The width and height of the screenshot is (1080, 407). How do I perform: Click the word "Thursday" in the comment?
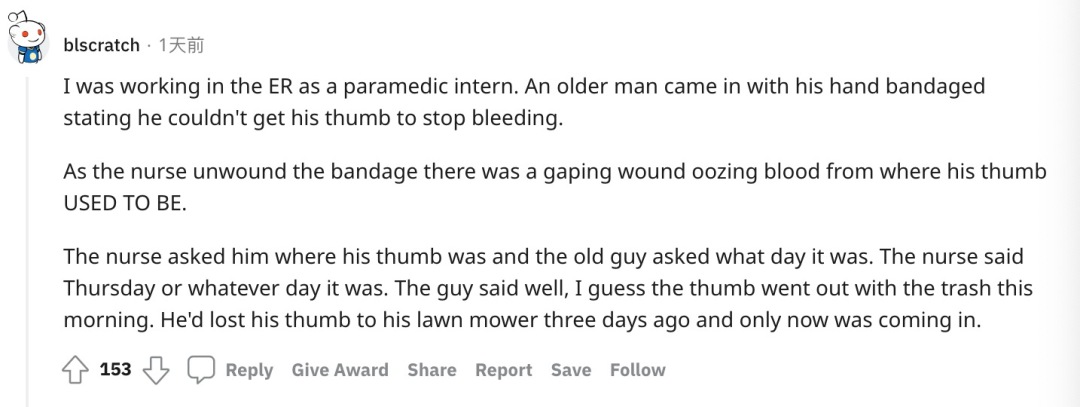107,288
